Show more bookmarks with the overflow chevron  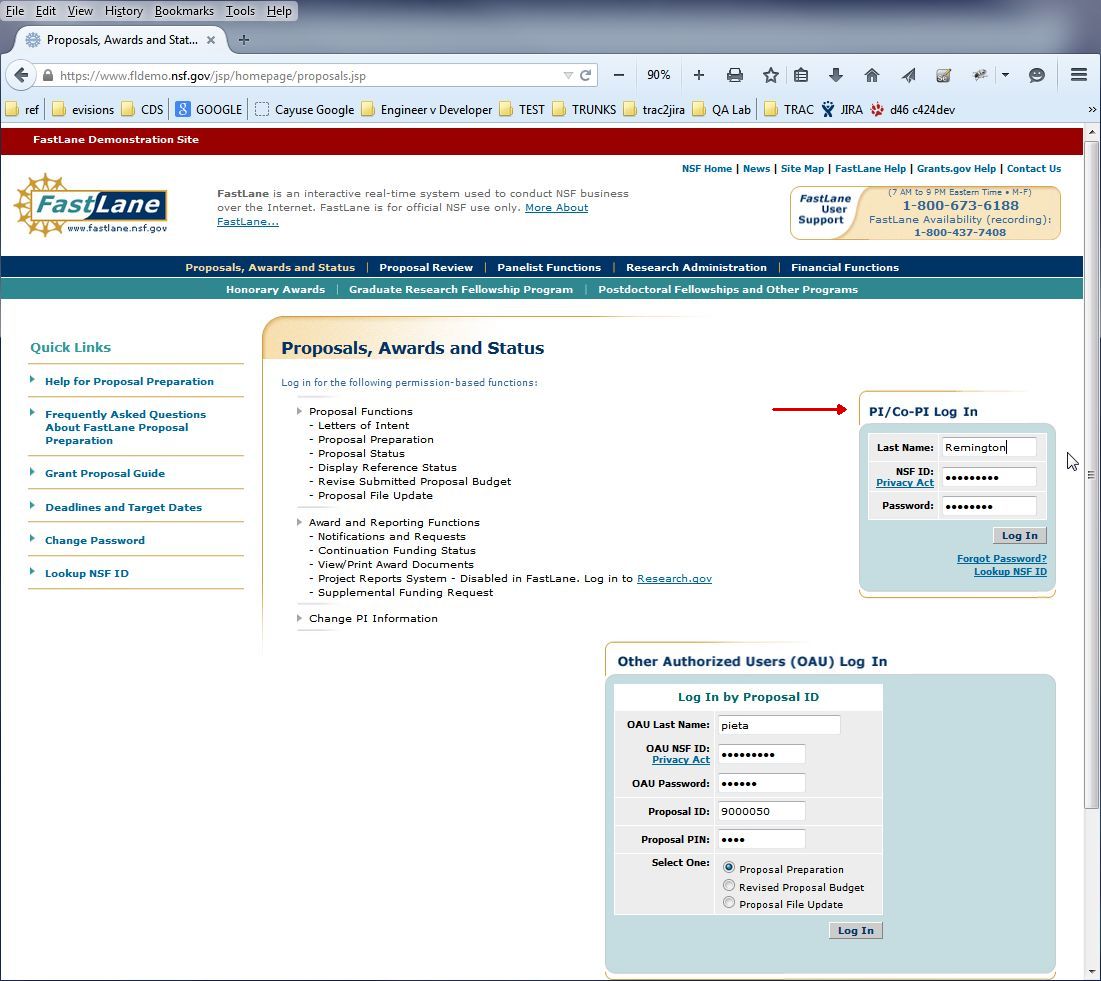click(x=1092, y=110)
